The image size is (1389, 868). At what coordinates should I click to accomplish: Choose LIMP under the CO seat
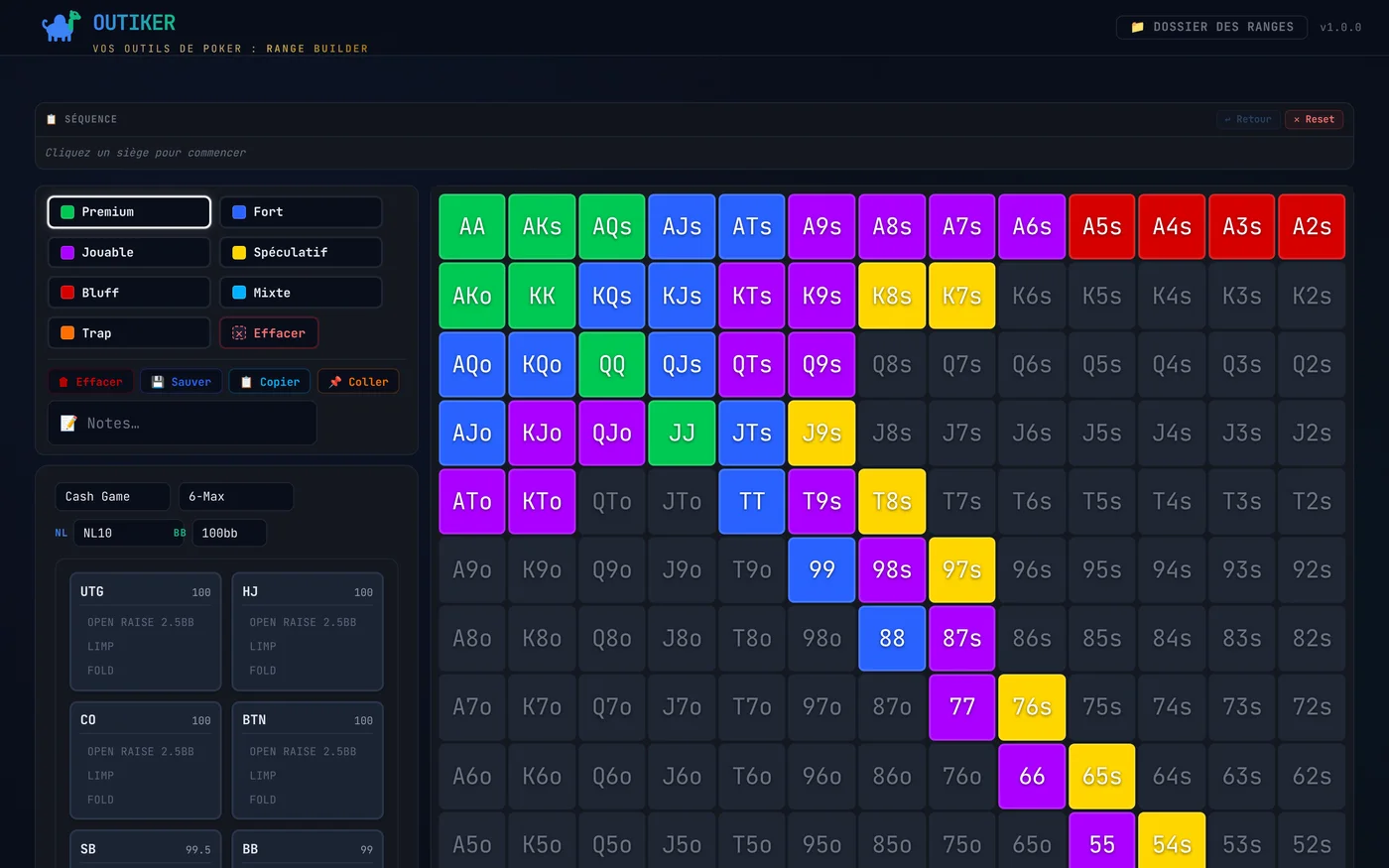(101, 775)
